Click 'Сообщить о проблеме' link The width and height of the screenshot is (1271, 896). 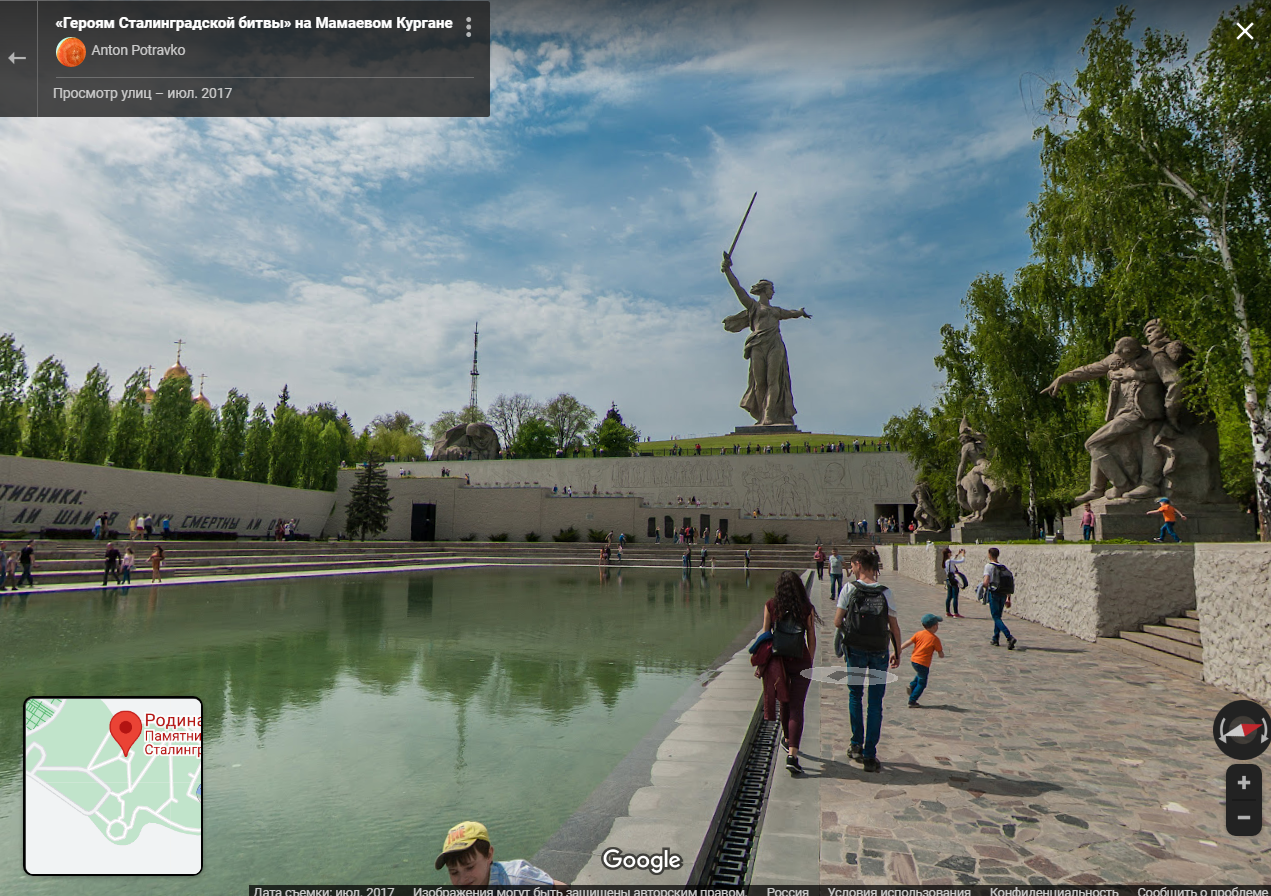click(x=1203, y=891)
